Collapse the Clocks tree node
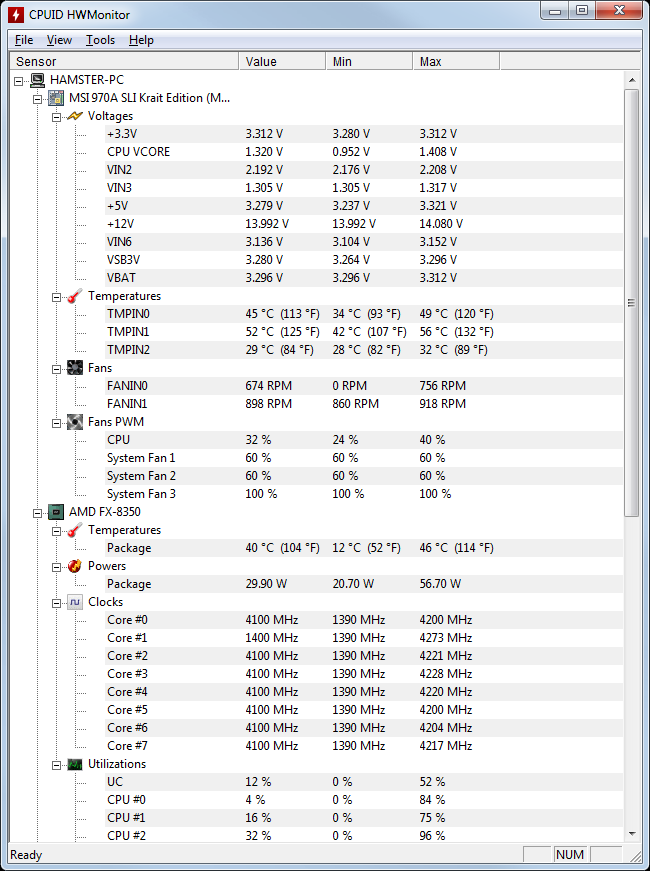The width and height of the screenshot is (650, 871). (x=57, y=602)
